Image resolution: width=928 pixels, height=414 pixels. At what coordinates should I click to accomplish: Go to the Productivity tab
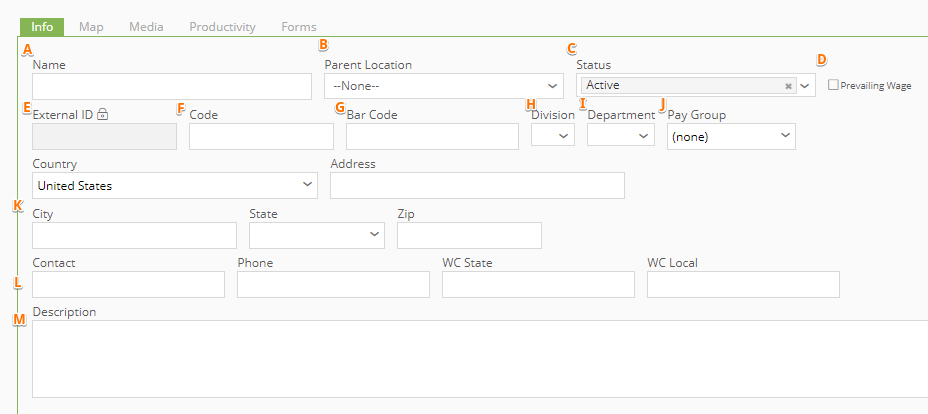point(222,27)
